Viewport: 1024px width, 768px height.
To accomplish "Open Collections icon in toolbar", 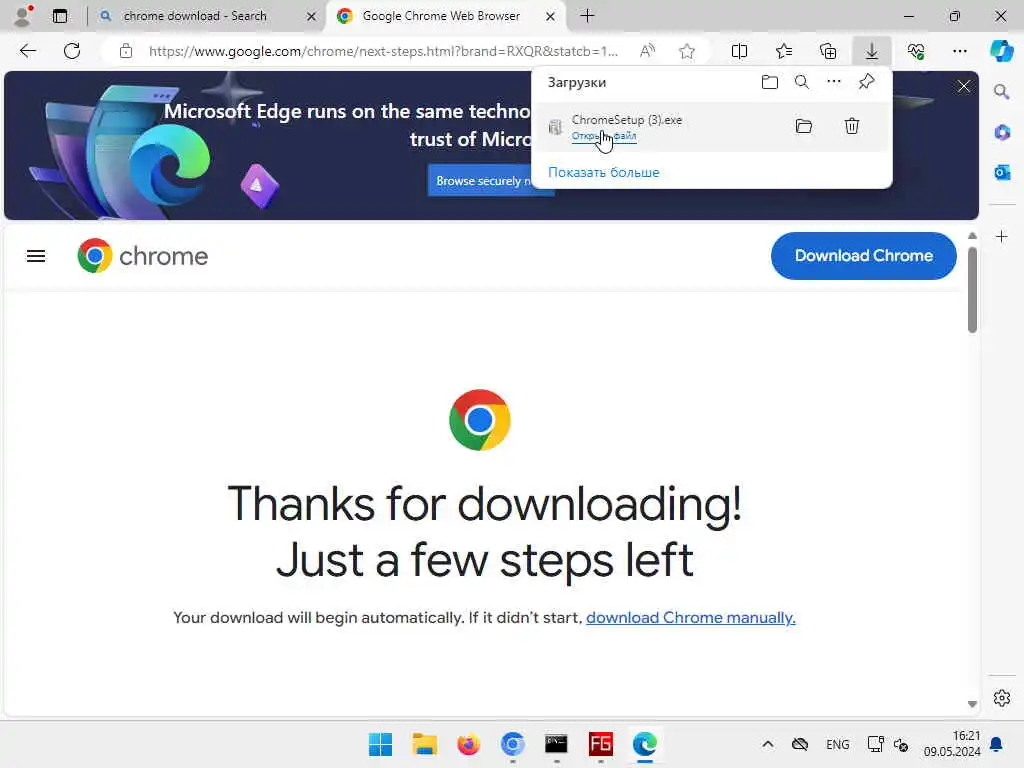I will (828, 51).
